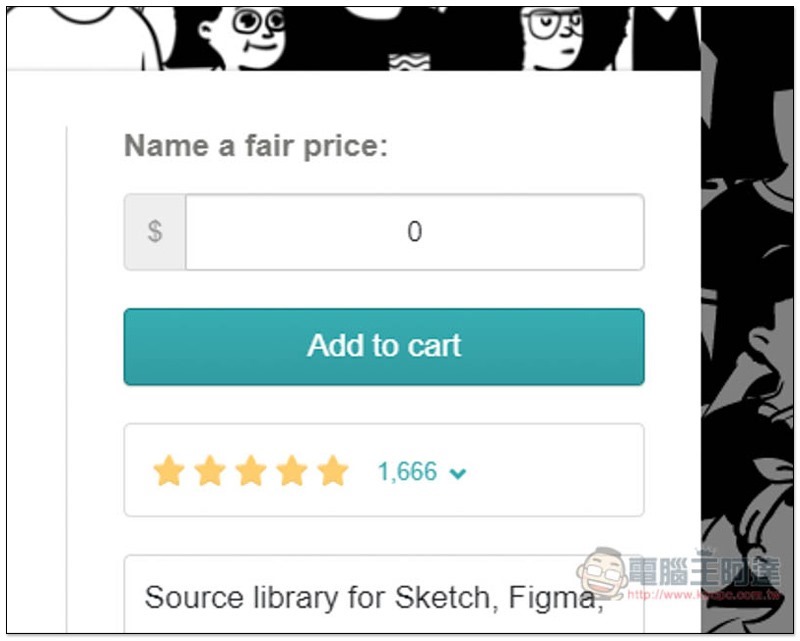Viewport: 800px width, 641px height.
Task: Click the first rating star
Action: [x=169, y=471]
